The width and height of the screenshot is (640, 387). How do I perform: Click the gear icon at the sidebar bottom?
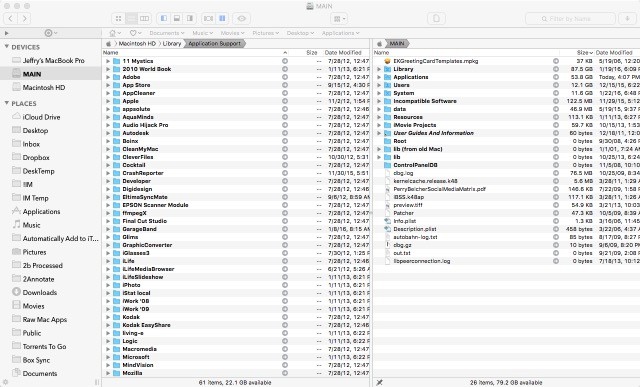[5, 383]
